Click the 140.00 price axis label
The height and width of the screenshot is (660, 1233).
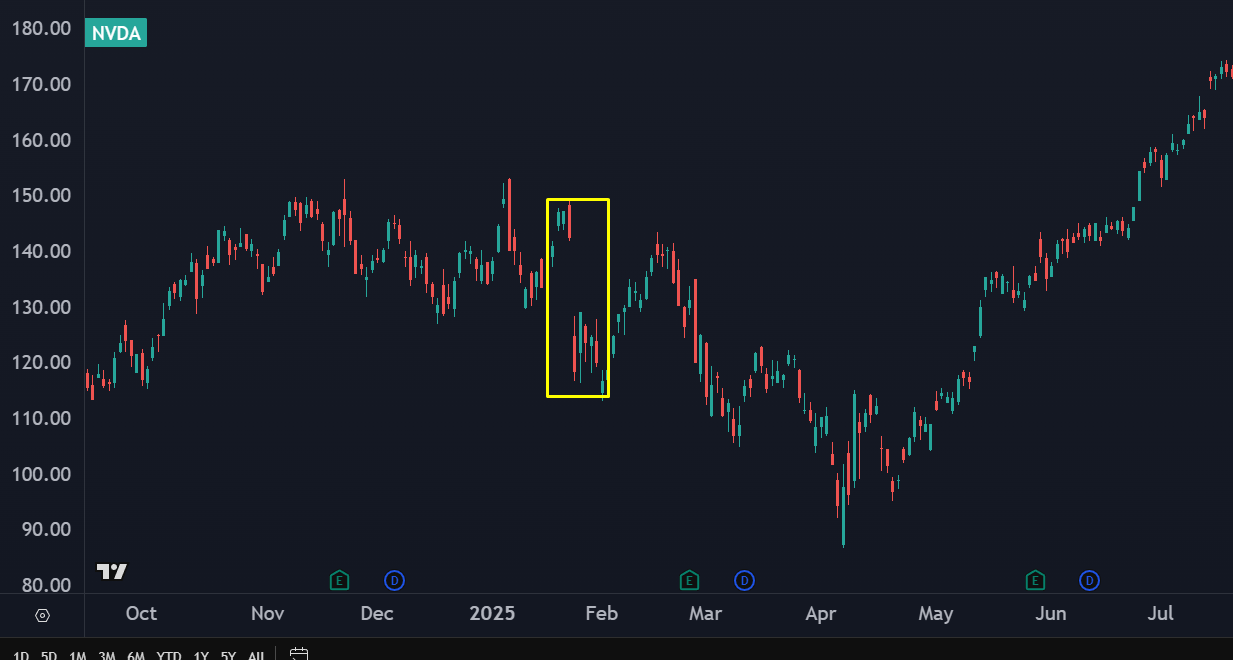tap(40, 251)
